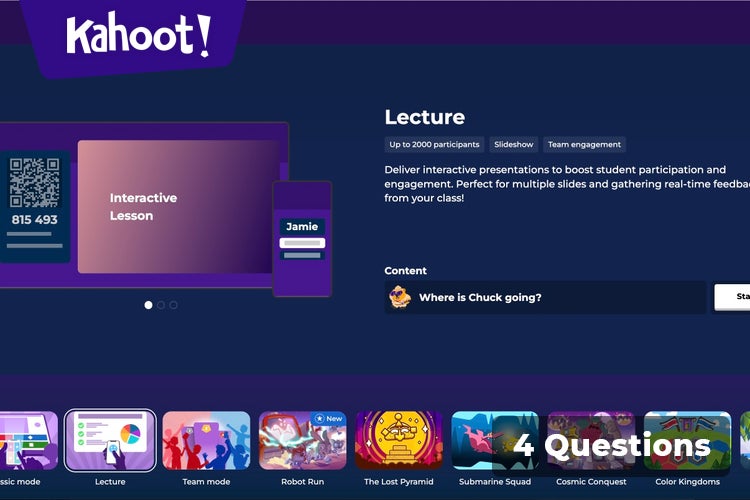Viewport: 750px width, 500px height.
Task: Click the Up to 2000 participants tag
Action: 434,144
